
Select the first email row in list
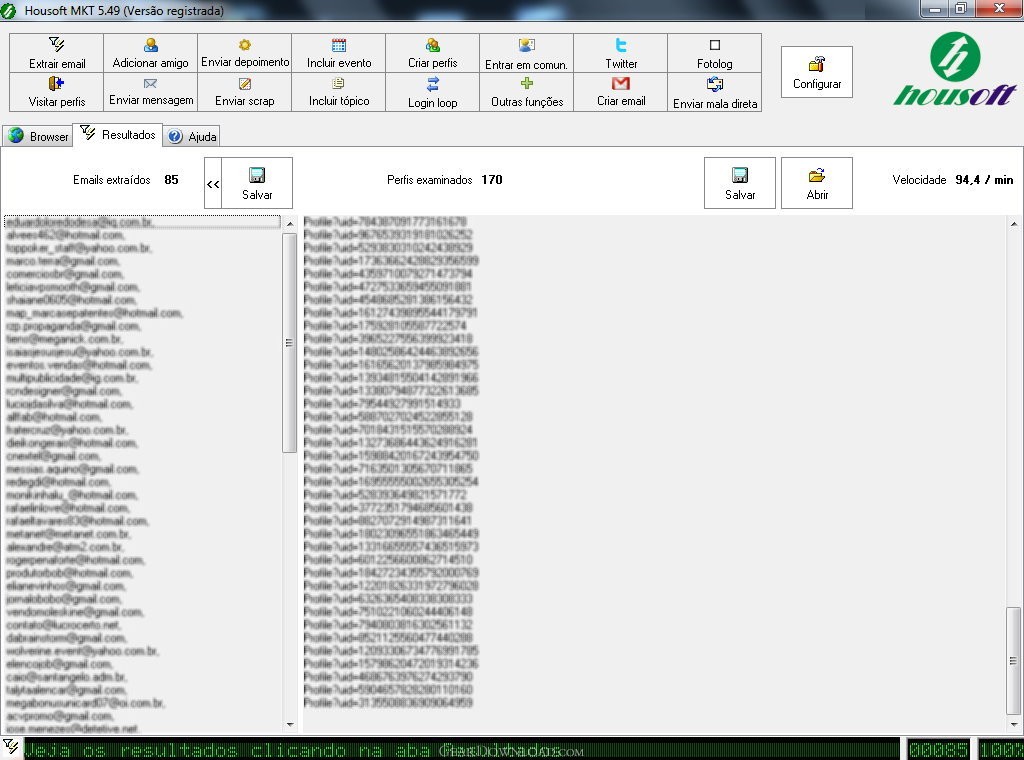[x=142, y=222]
